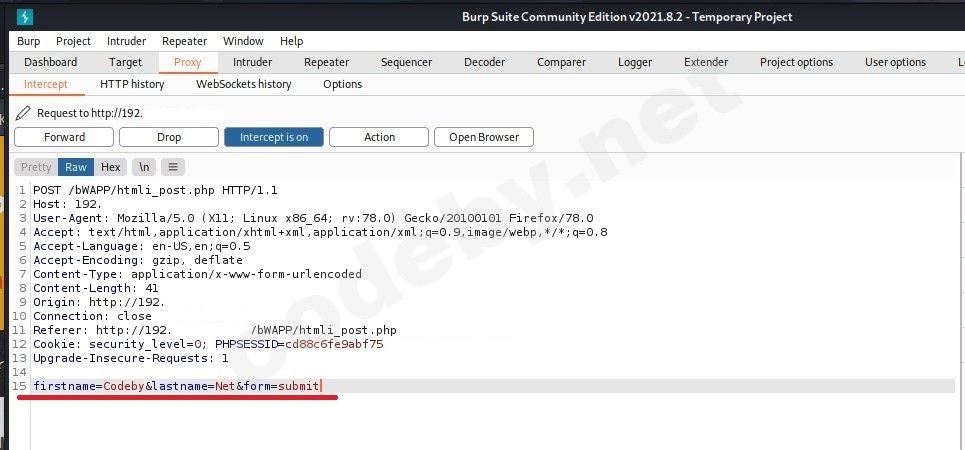965x450 pixels.
Task: Open the WebSockets history sub-tab
Action: pos(243,84)
